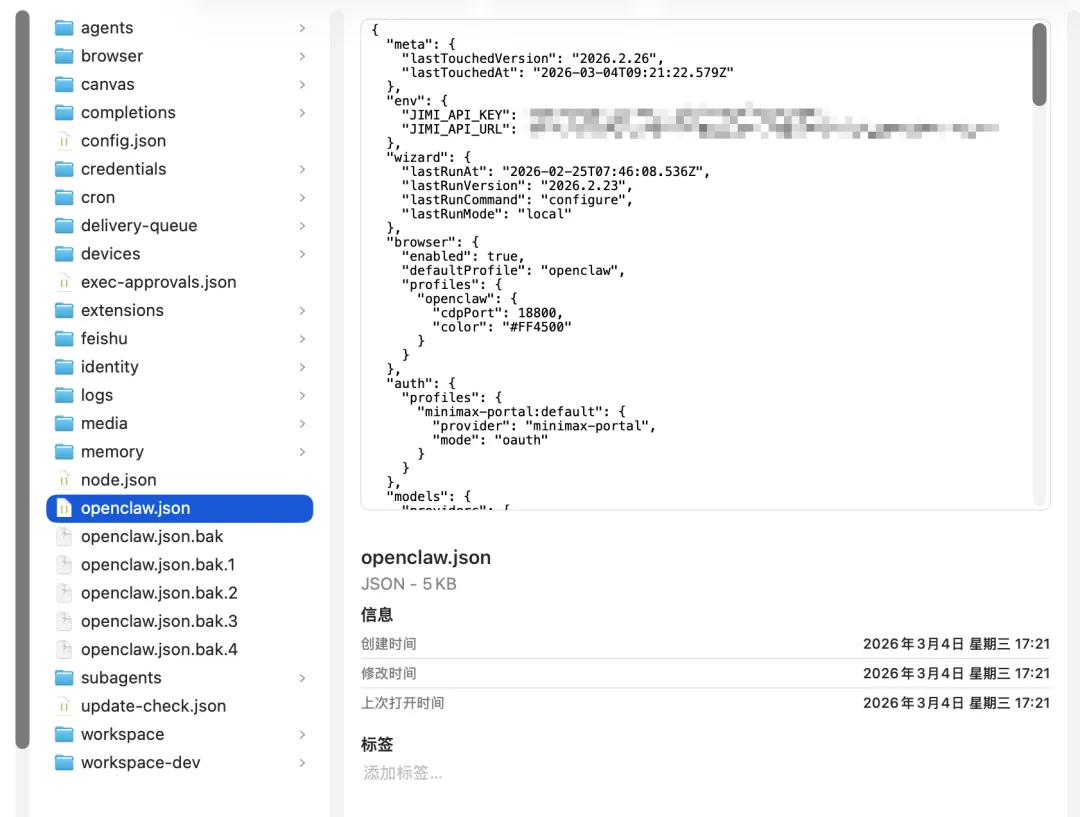Click the 添加标签 tag input field
Image resolution: width=1080 pixels, height=817 pixels.
click(403, 773)
